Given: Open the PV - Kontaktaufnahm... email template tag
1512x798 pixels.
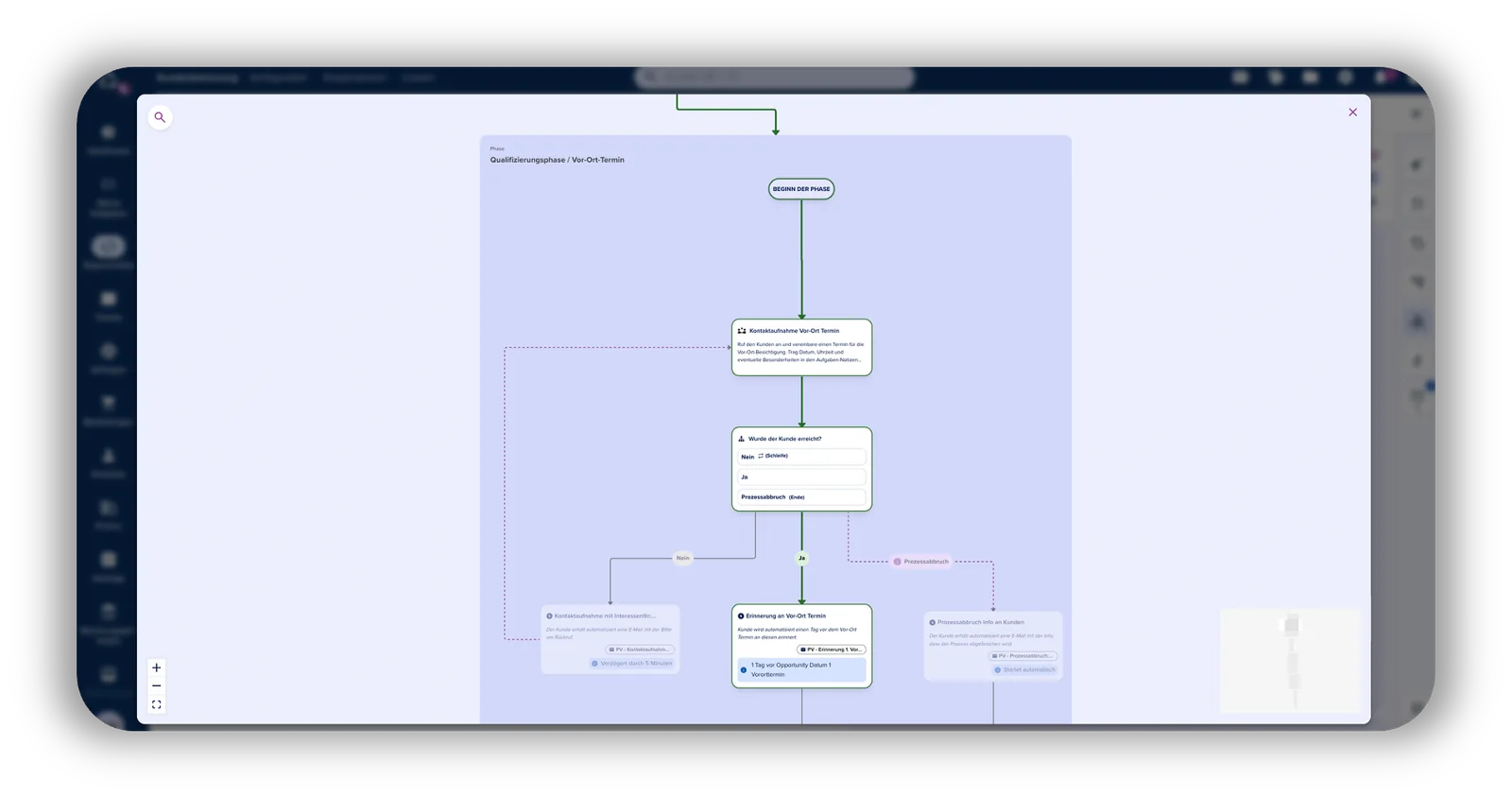Looking at the screenshot, I should click(640, 650).
